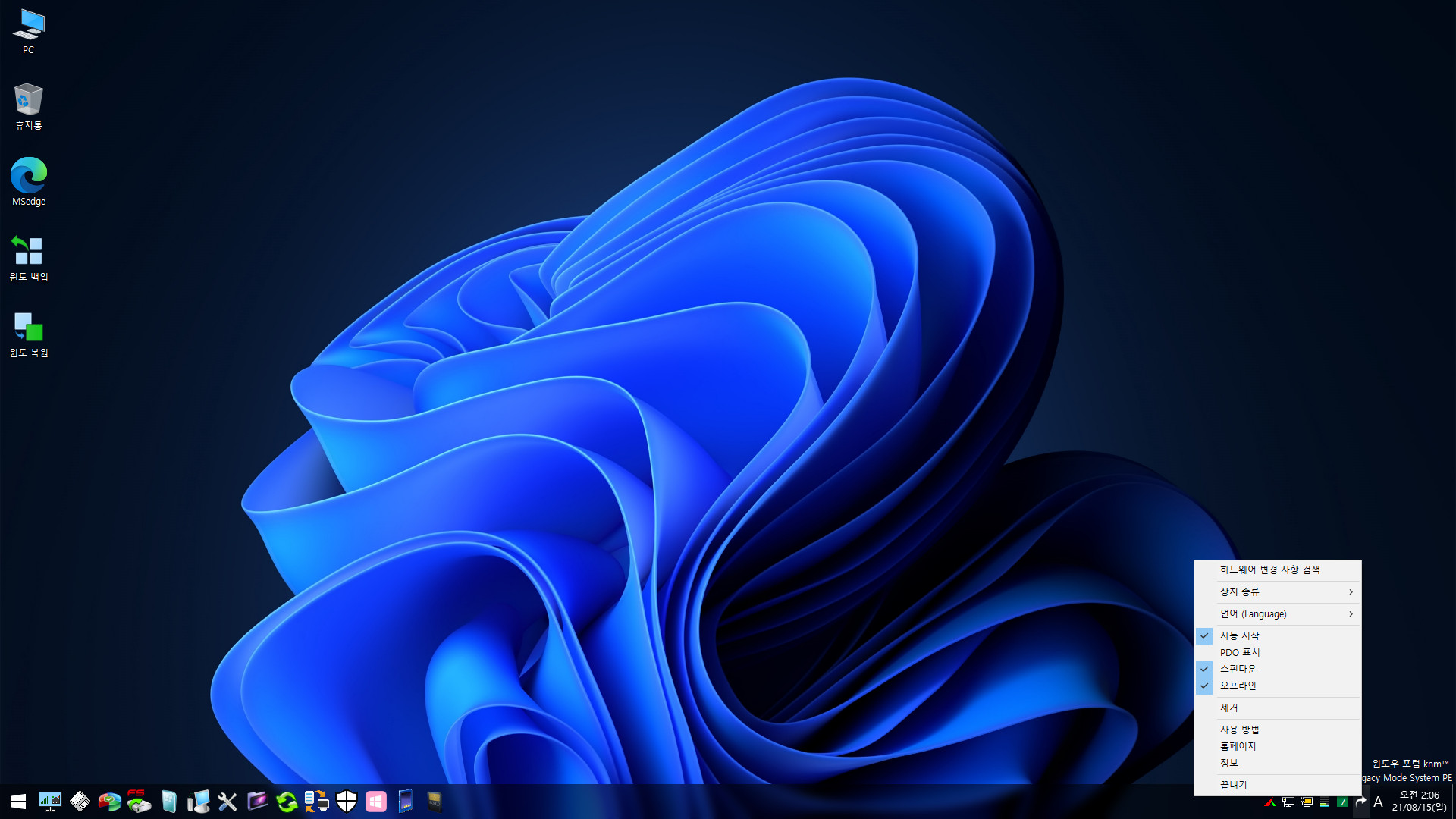Click the yellow screen plug tray icon
Screen dimensions: 1456x819
coord(1307,802)
